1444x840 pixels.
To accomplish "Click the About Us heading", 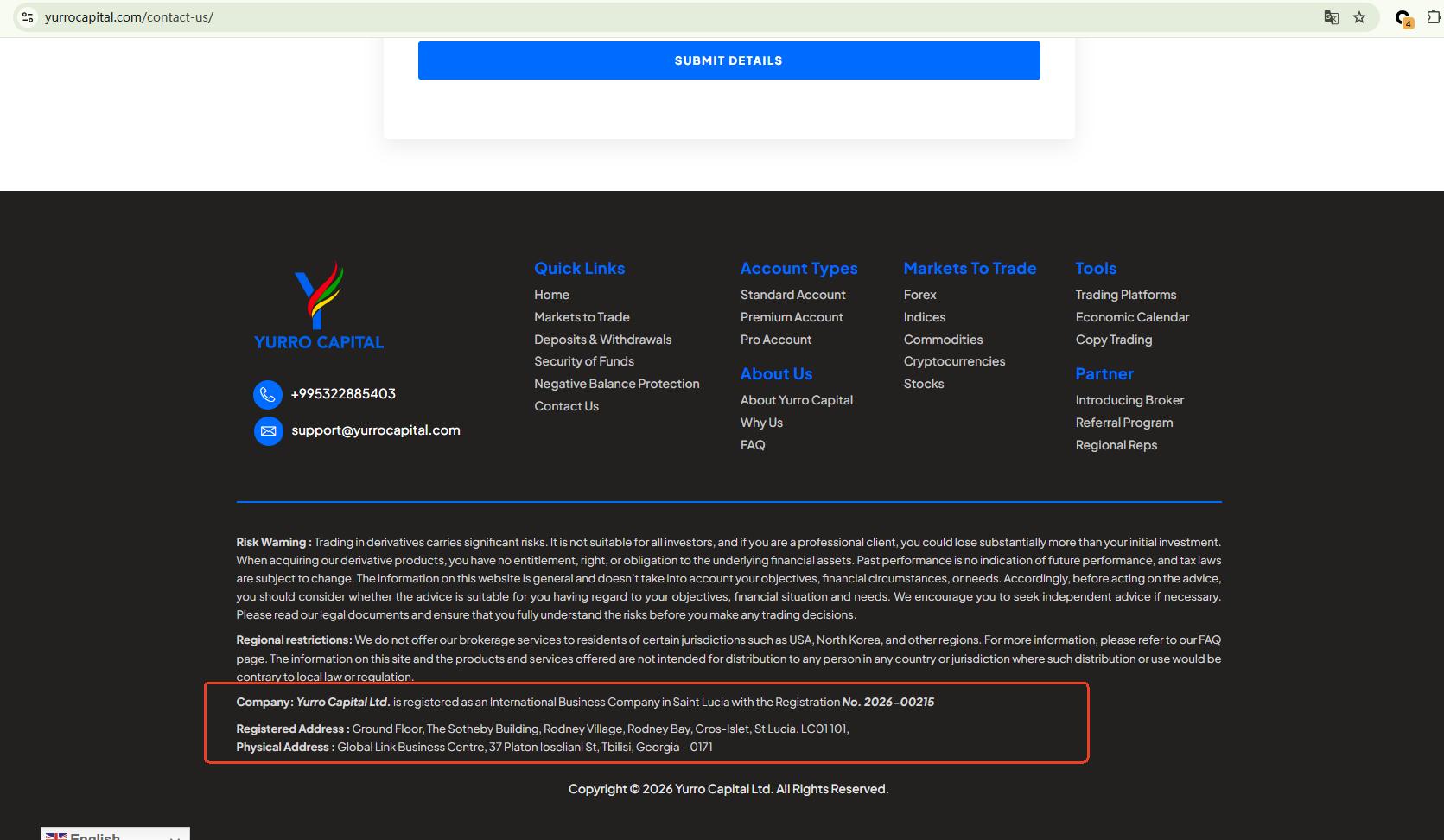I will [776, 374].
